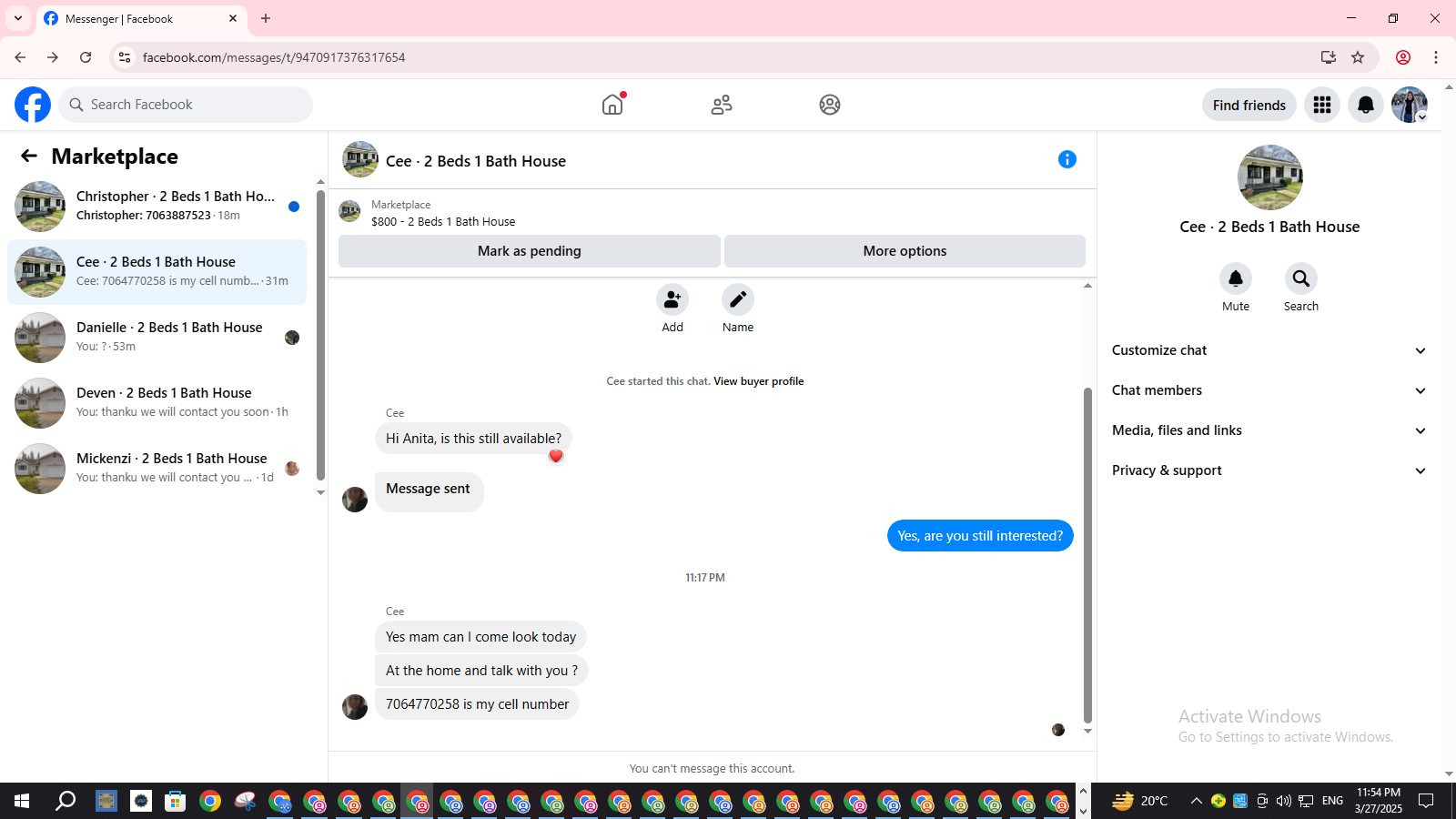The width and height of the screenshot is (1456, 819).
Task: Open the tab search dropdown arrow
Action: coord(18,18)
